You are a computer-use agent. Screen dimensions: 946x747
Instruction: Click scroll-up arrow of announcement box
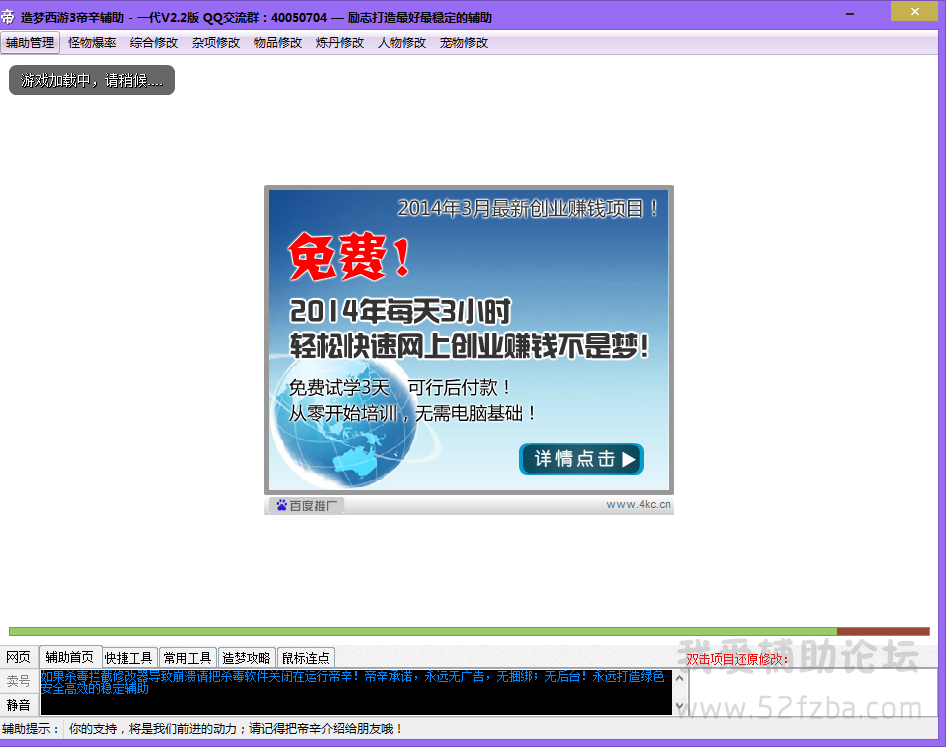[680, 678]
